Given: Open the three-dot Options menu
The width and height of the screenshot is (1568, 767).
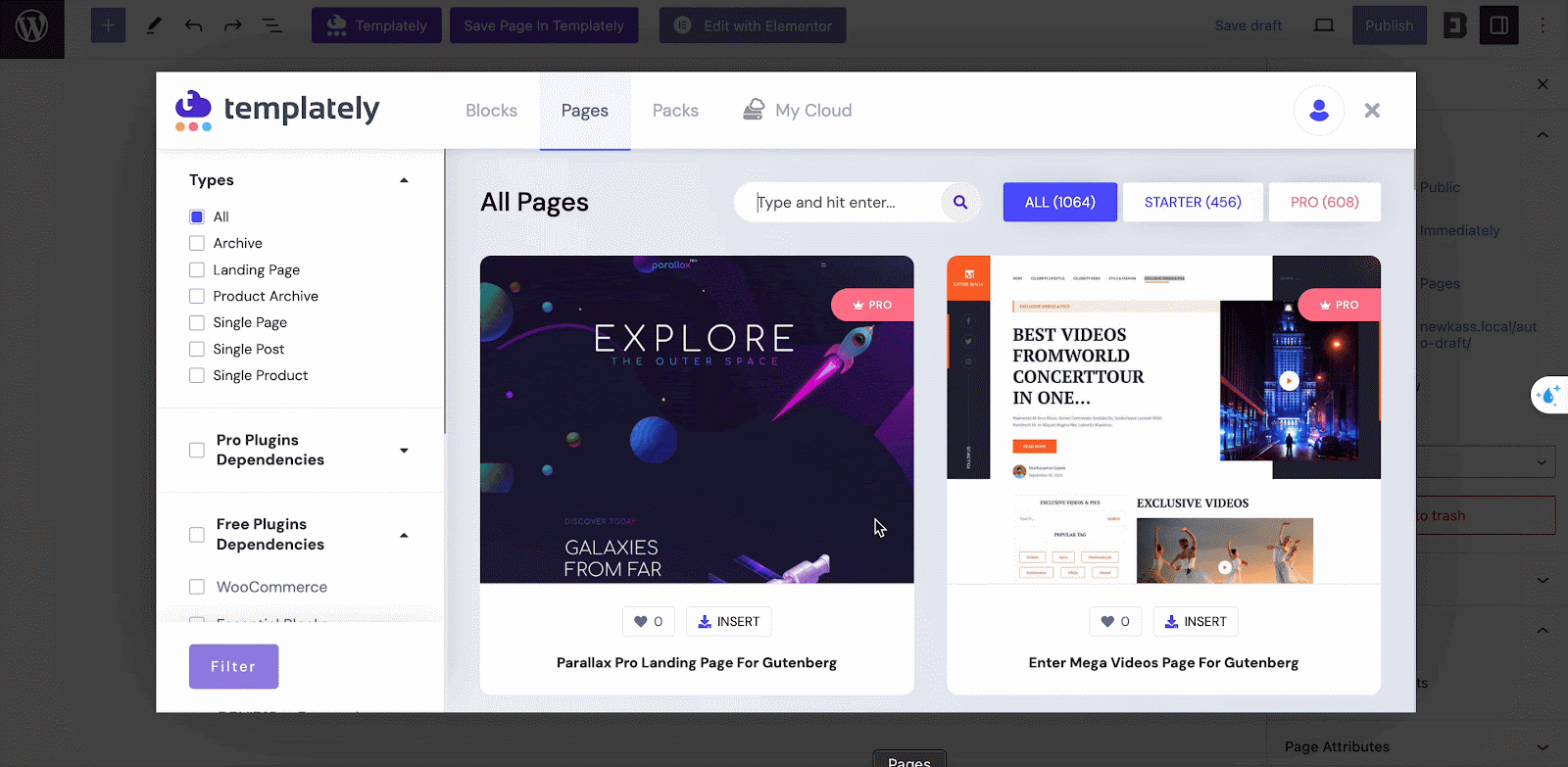Looking at the screenshot, I should [x=1543, y=25].
